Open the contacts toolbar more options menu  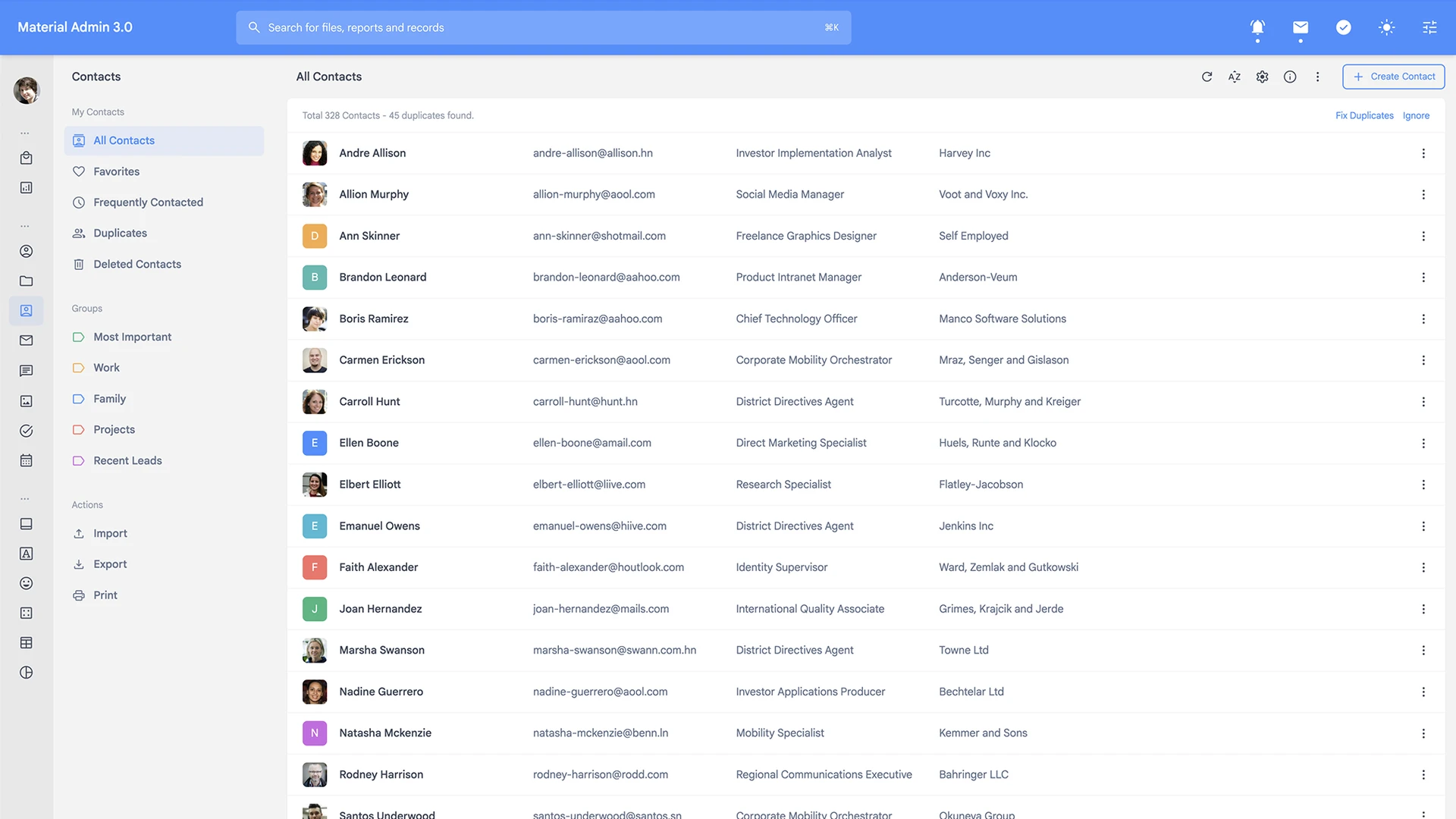[1317, 77]
